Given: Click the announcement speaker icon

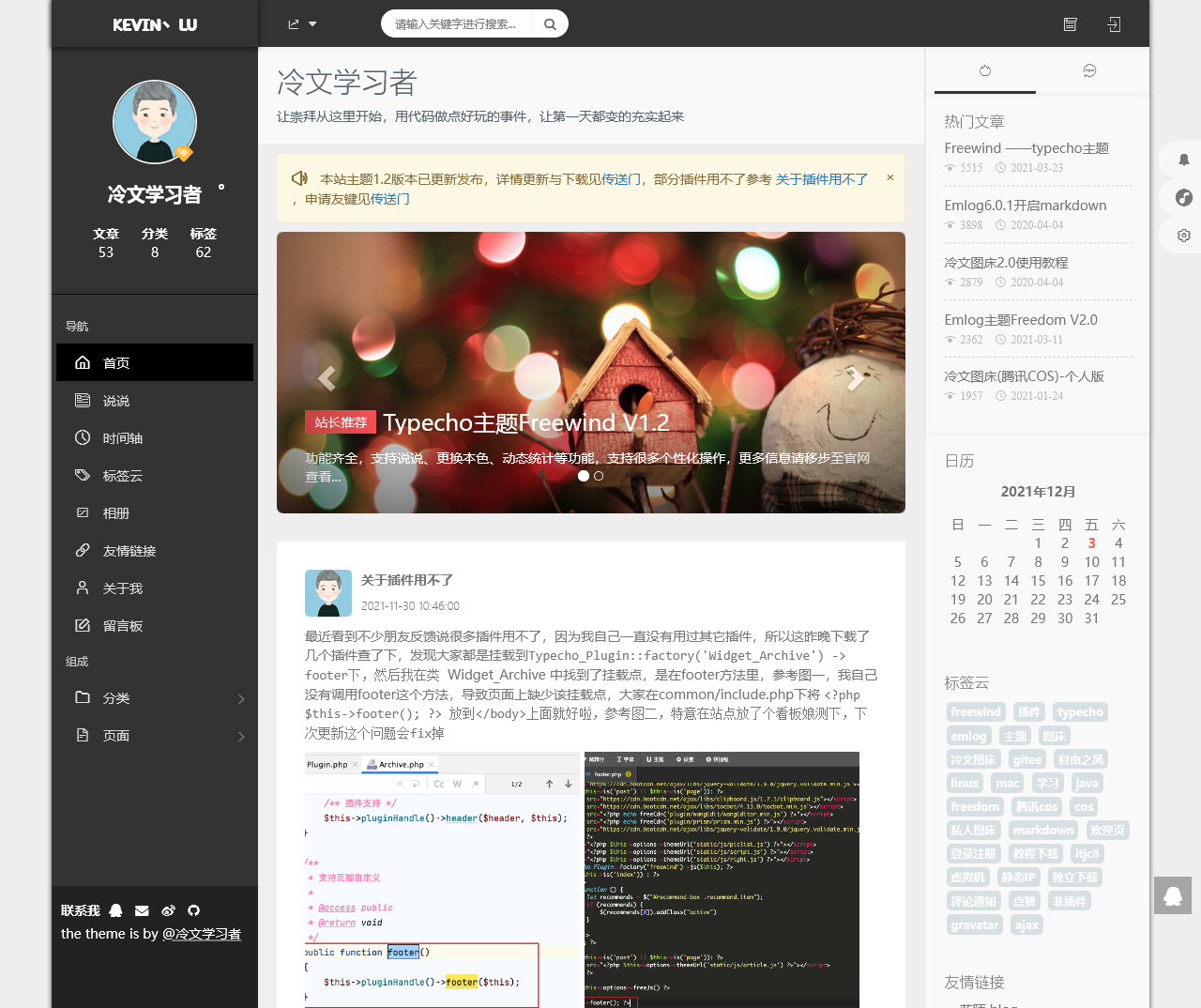Looking at the screenshot, I should point(299,178).
